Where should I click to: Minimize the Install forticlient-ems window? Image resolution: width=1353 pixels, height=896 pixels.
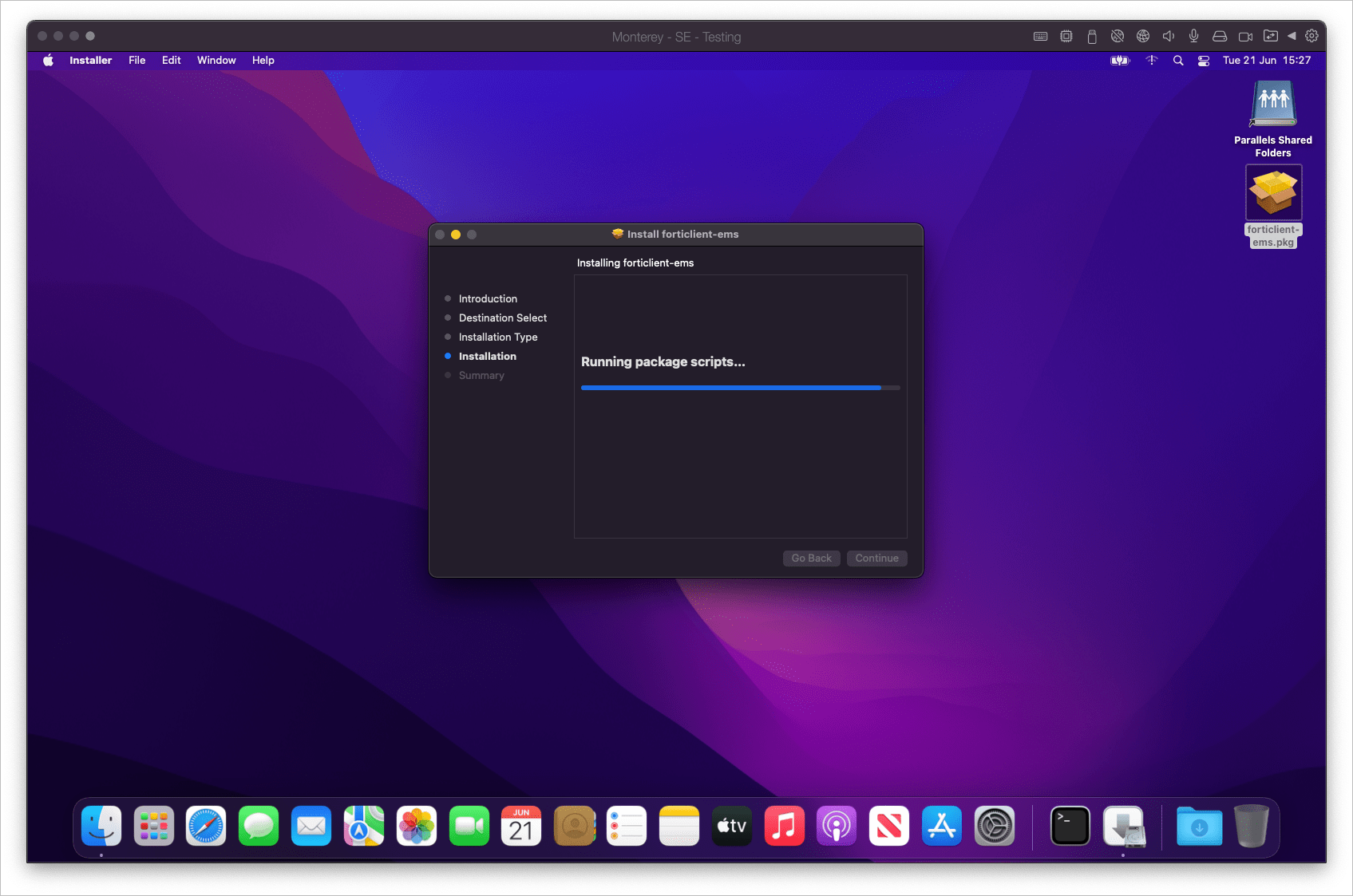(x=456, y=235)
